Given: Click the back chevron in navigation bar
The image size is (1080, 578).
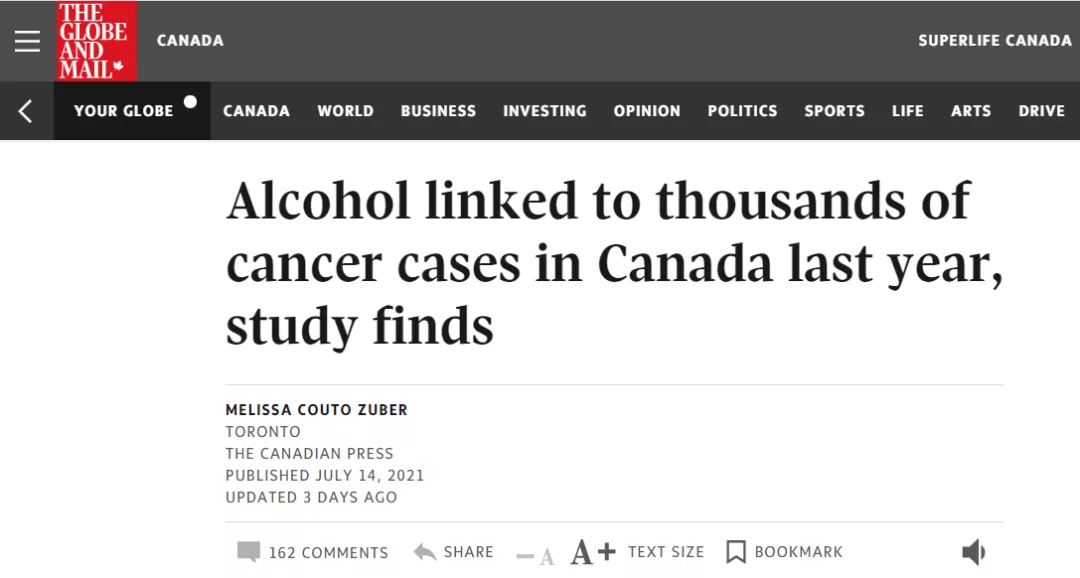Looking at the screenshot, I should (25, 111).
